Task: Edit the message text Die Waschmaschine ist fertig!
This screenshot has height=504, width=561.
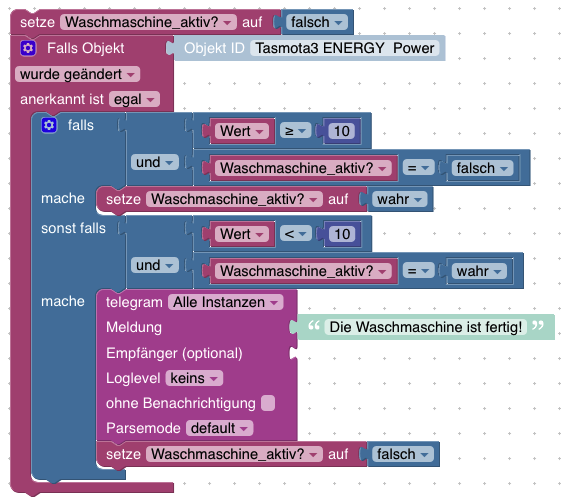Action: click(x=425, y=327)
